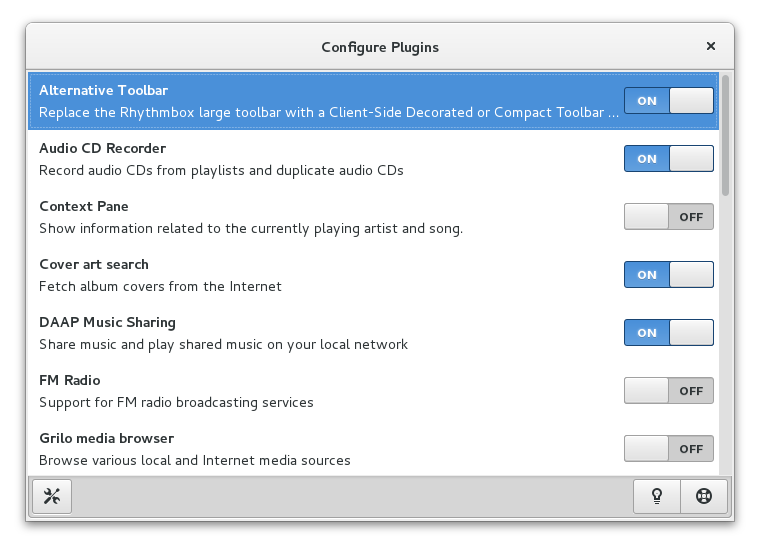The image size is (760, 550).
Task: Click the Alternative Toolbar highlighted row
Action: tap(373, 101)
